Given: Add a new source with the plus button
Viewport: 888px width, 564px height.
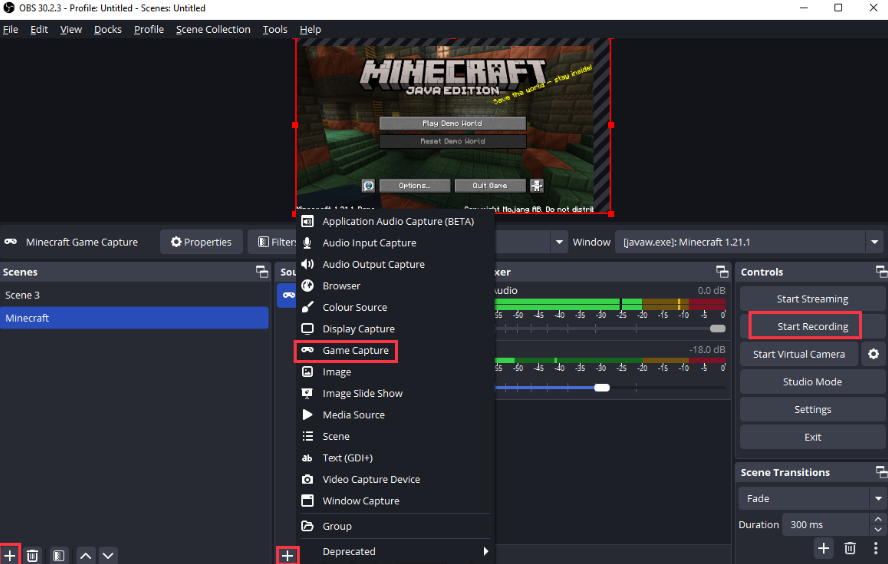Looking at the screenshot, I should (x=287, y=556).
